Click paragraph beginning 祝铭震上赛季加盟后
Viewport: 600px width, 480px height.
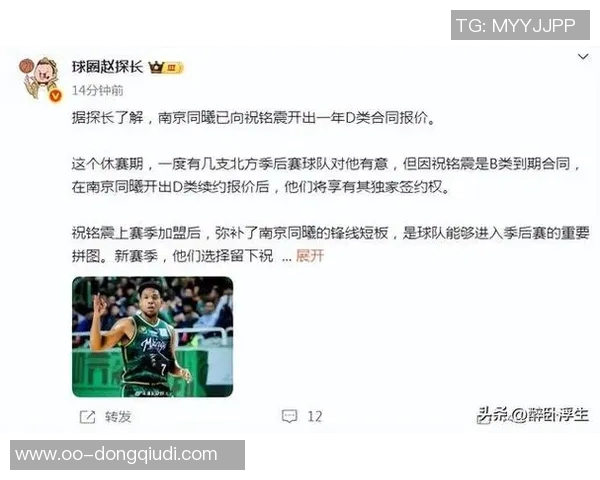(x=331, y=244)
